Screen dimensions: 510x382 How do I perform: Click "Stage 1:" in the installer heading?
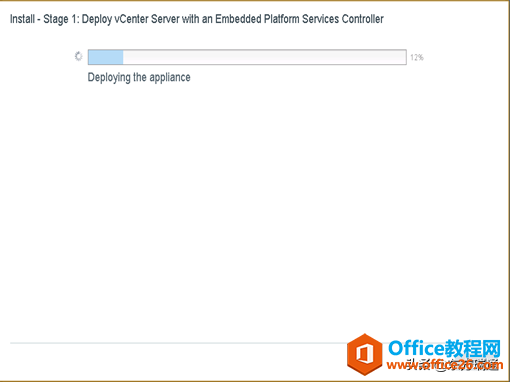pyautogui.click(x=61, y=19)
